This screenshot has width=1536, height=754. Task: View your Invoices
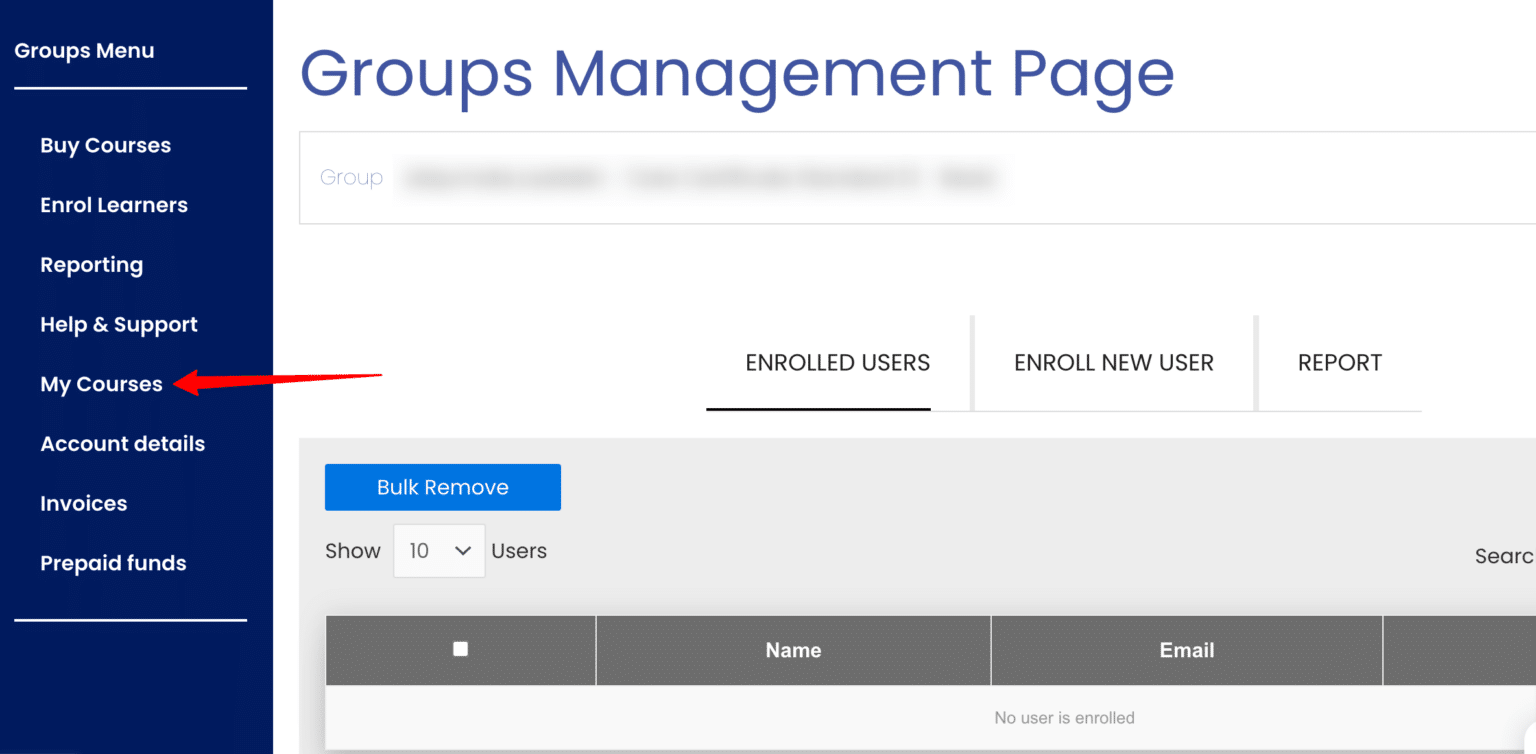coord(83,503)
